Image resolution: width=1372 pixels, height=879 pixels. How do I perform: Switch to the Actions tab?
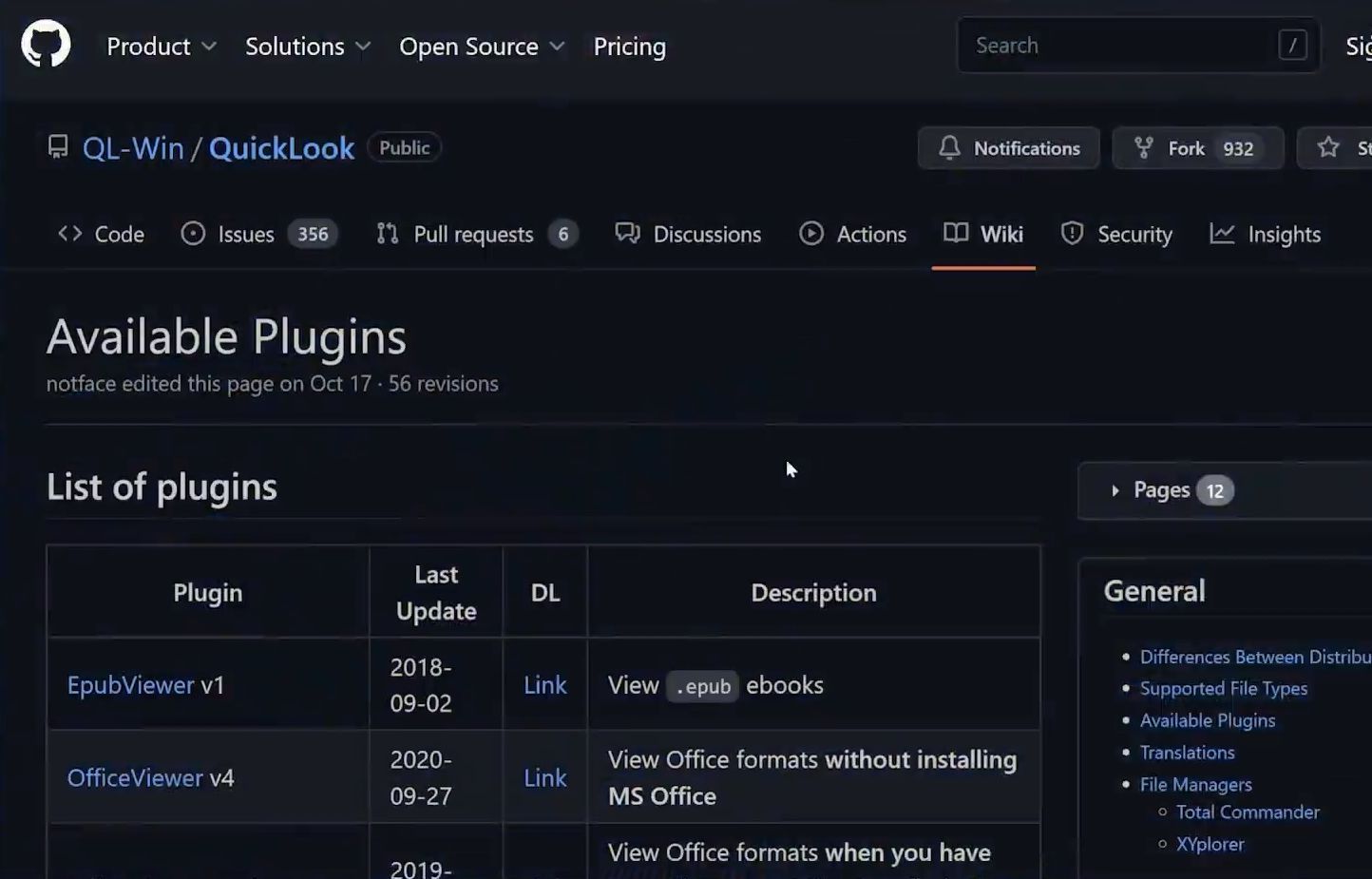coord(852,234)
